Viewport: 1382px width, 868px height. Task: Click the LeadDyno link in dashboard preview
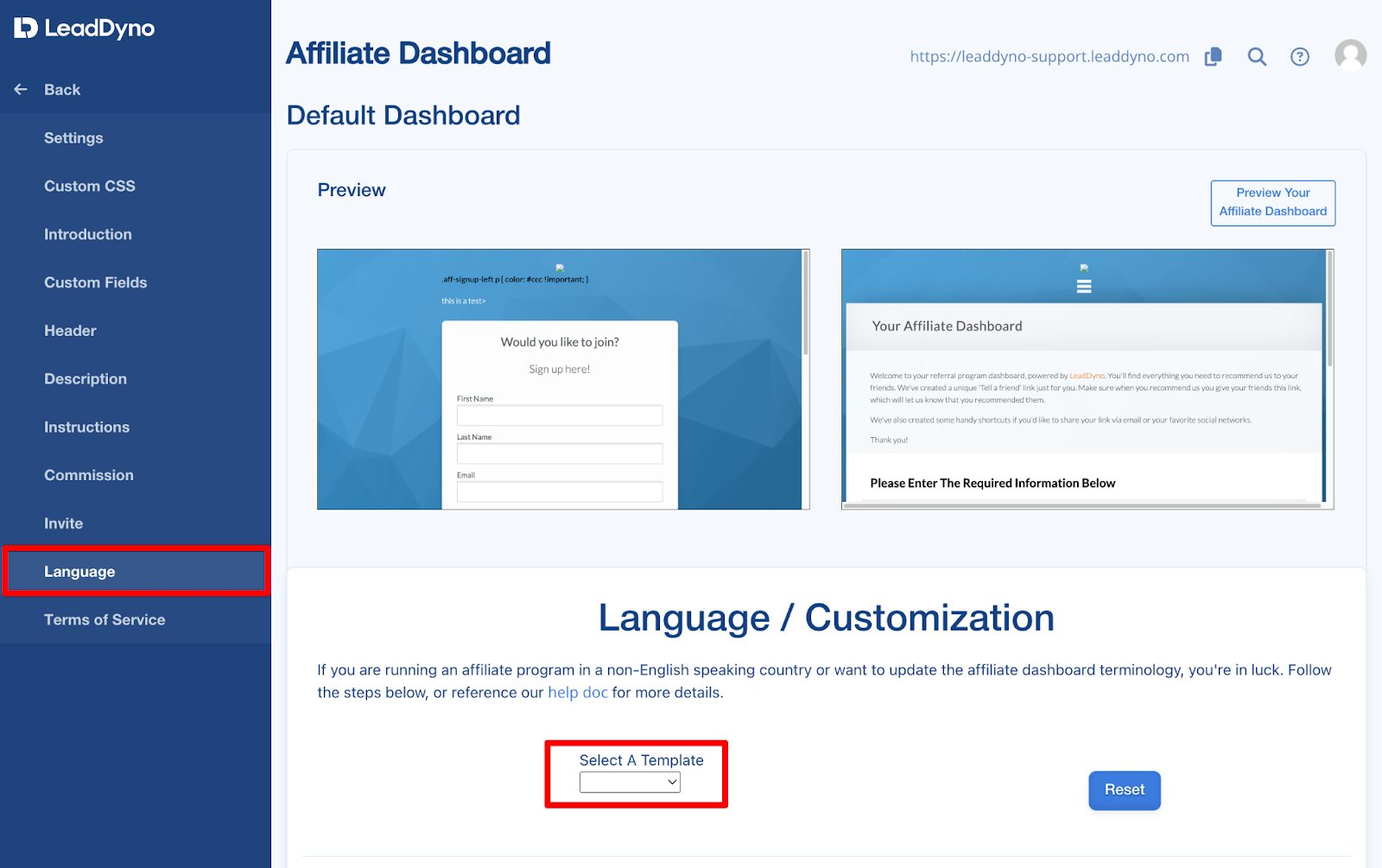[x=1087, y=376]
